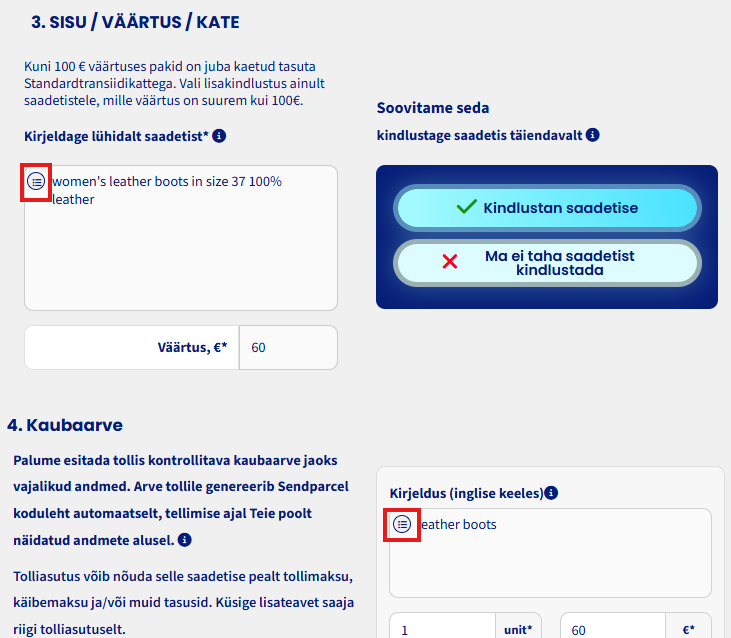Click the paragraph starting Palume esitada tollis

(181, 500)
